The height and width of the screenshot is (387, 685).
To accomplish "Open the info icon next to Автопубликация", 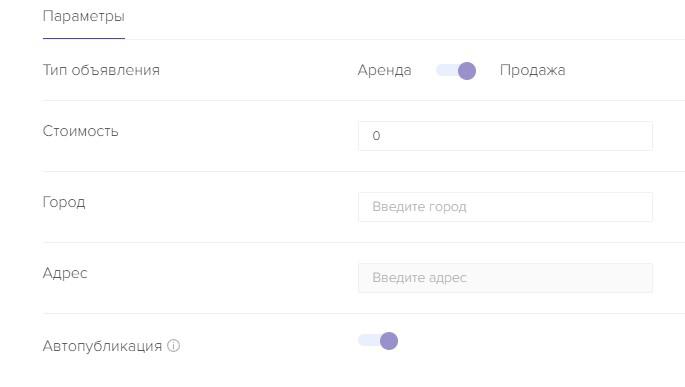I will pos(173,346).
